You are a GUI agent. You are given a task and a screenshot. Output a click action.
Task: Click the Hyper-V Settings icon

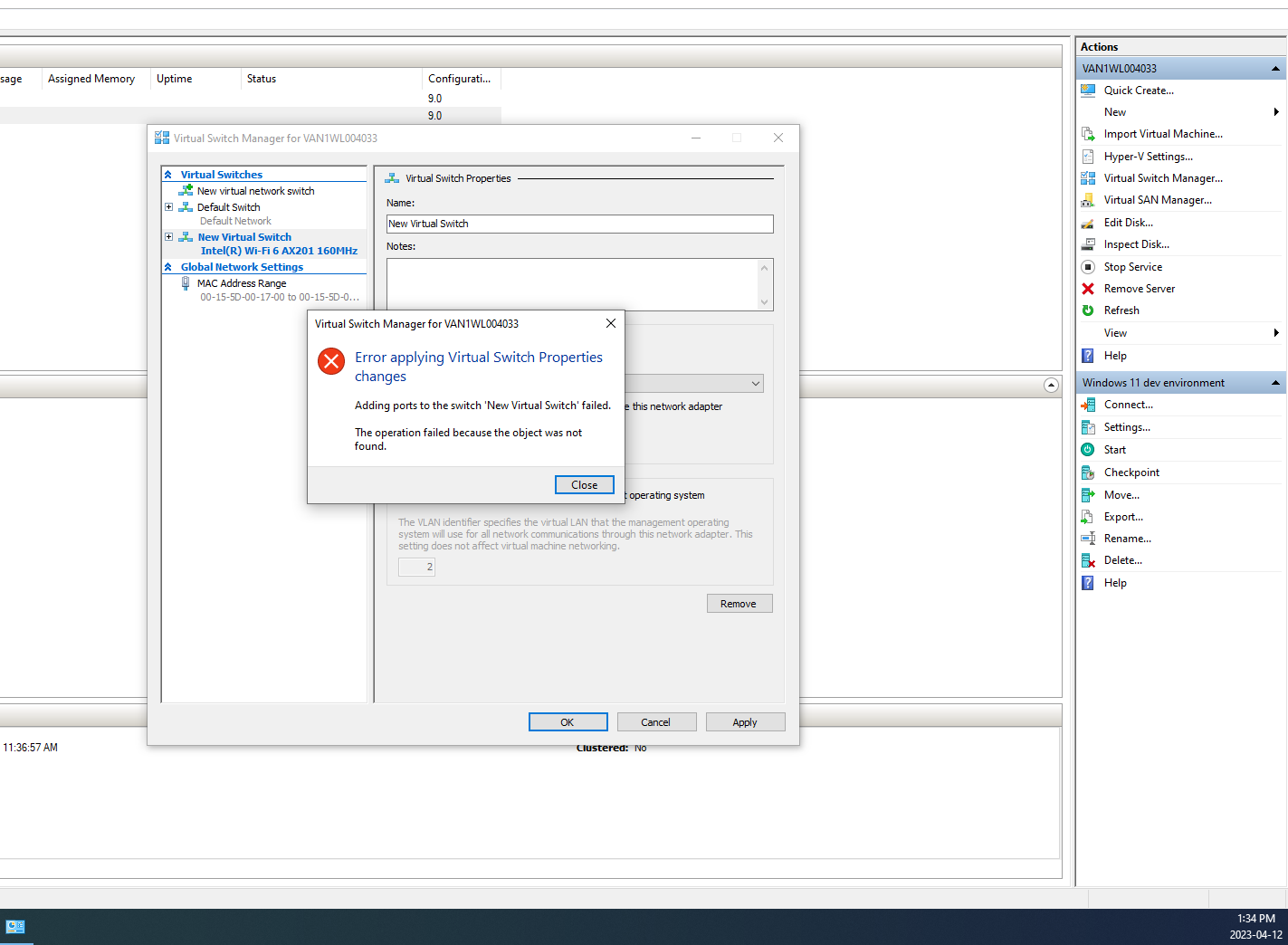[x=1088, y=157]
